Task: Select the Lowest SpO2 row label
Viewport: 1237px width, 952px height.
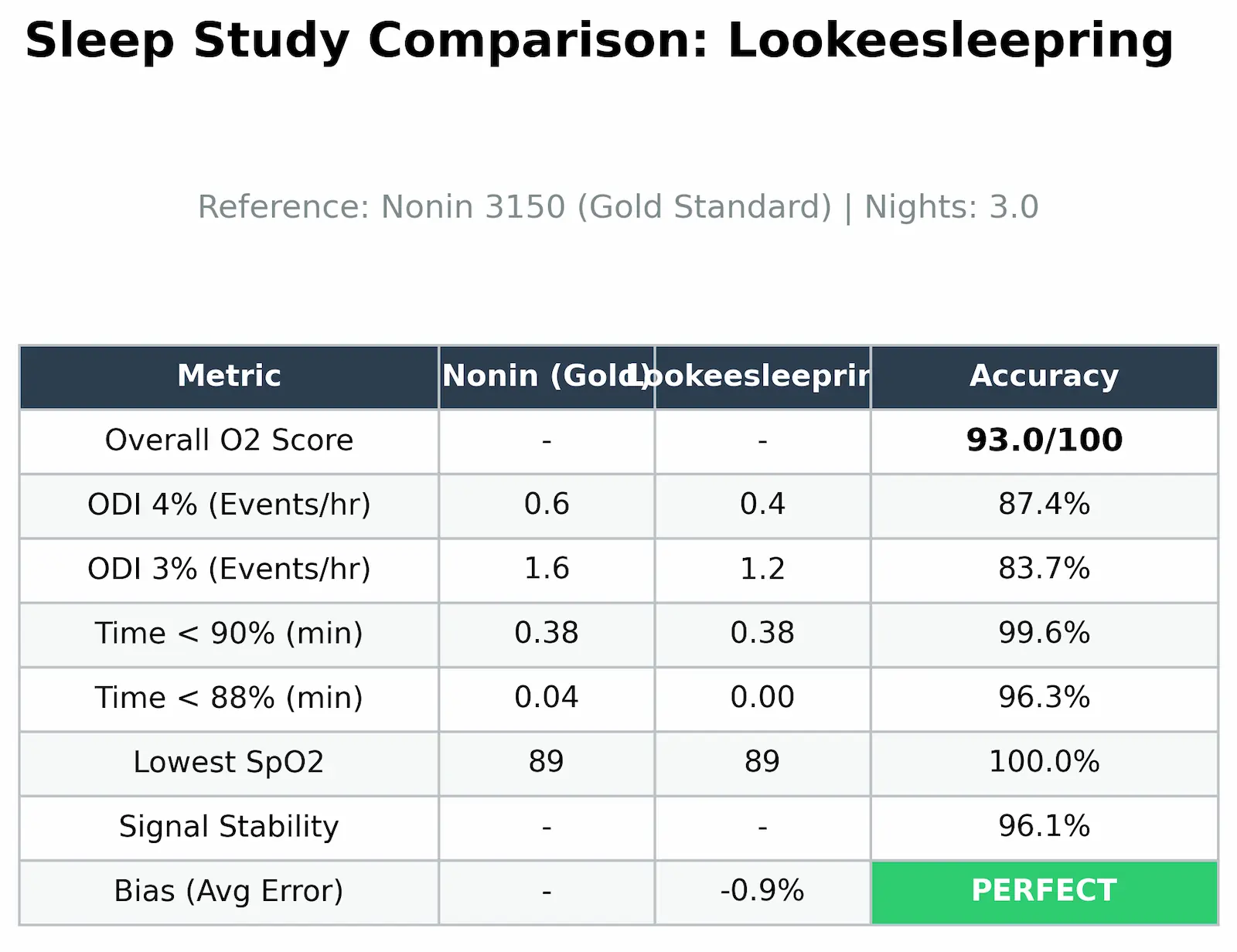Action: [x=229, y=763]
